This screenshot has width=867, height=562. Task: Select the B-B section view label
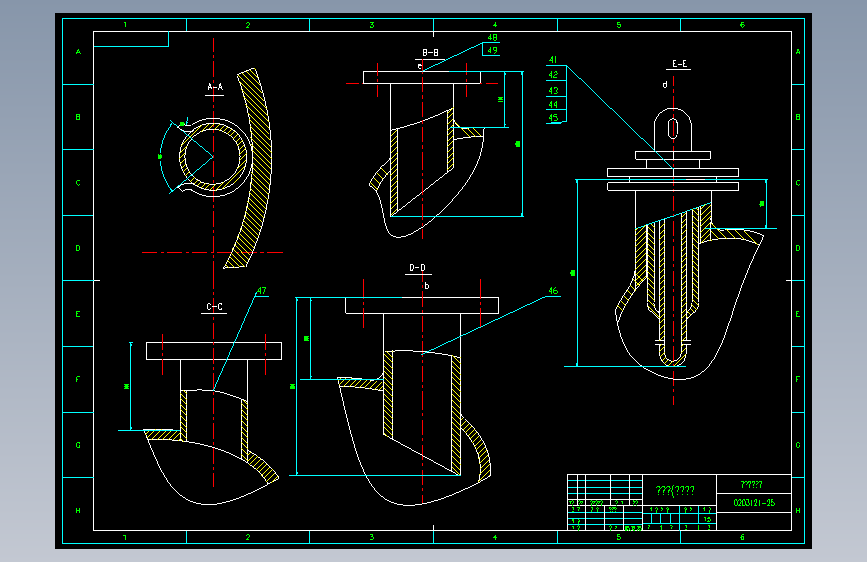pos(430,53)
